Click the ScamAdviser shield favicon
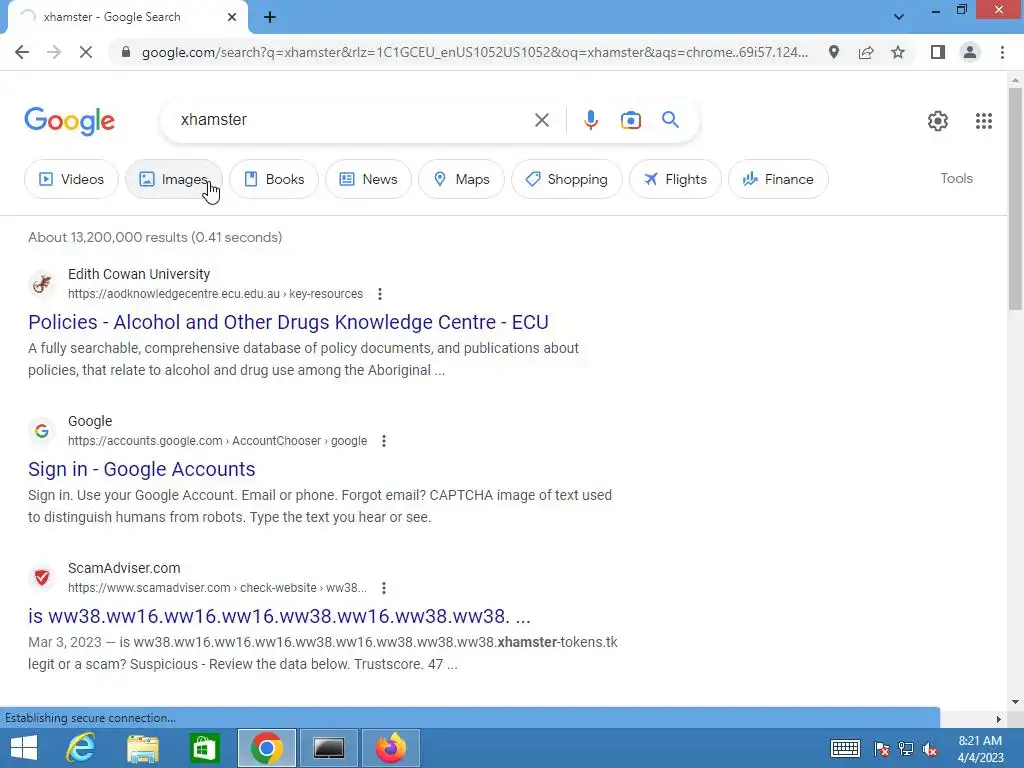This screenshot has width=1024, height=768. pos(42,578)
